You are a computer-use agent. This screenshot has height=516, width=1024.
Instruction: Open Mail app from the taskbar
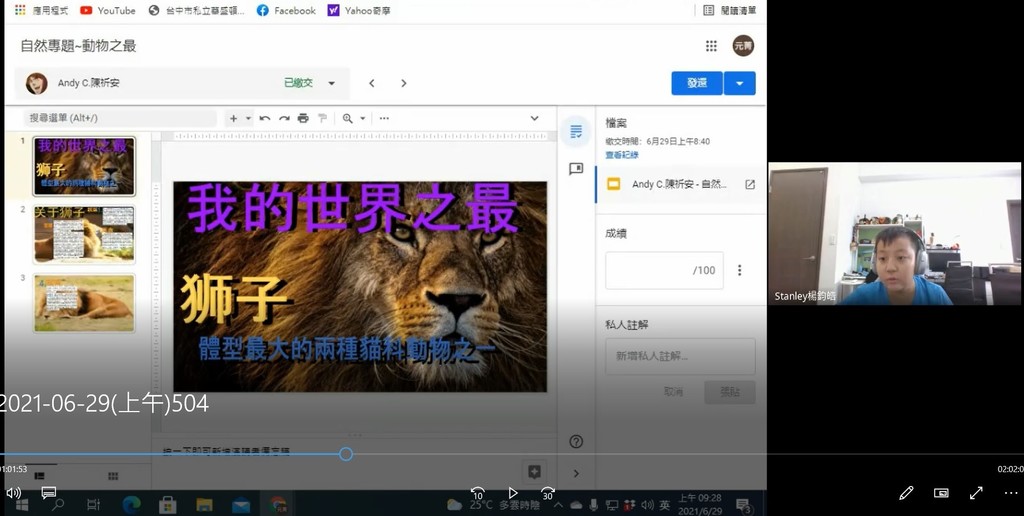241,504
